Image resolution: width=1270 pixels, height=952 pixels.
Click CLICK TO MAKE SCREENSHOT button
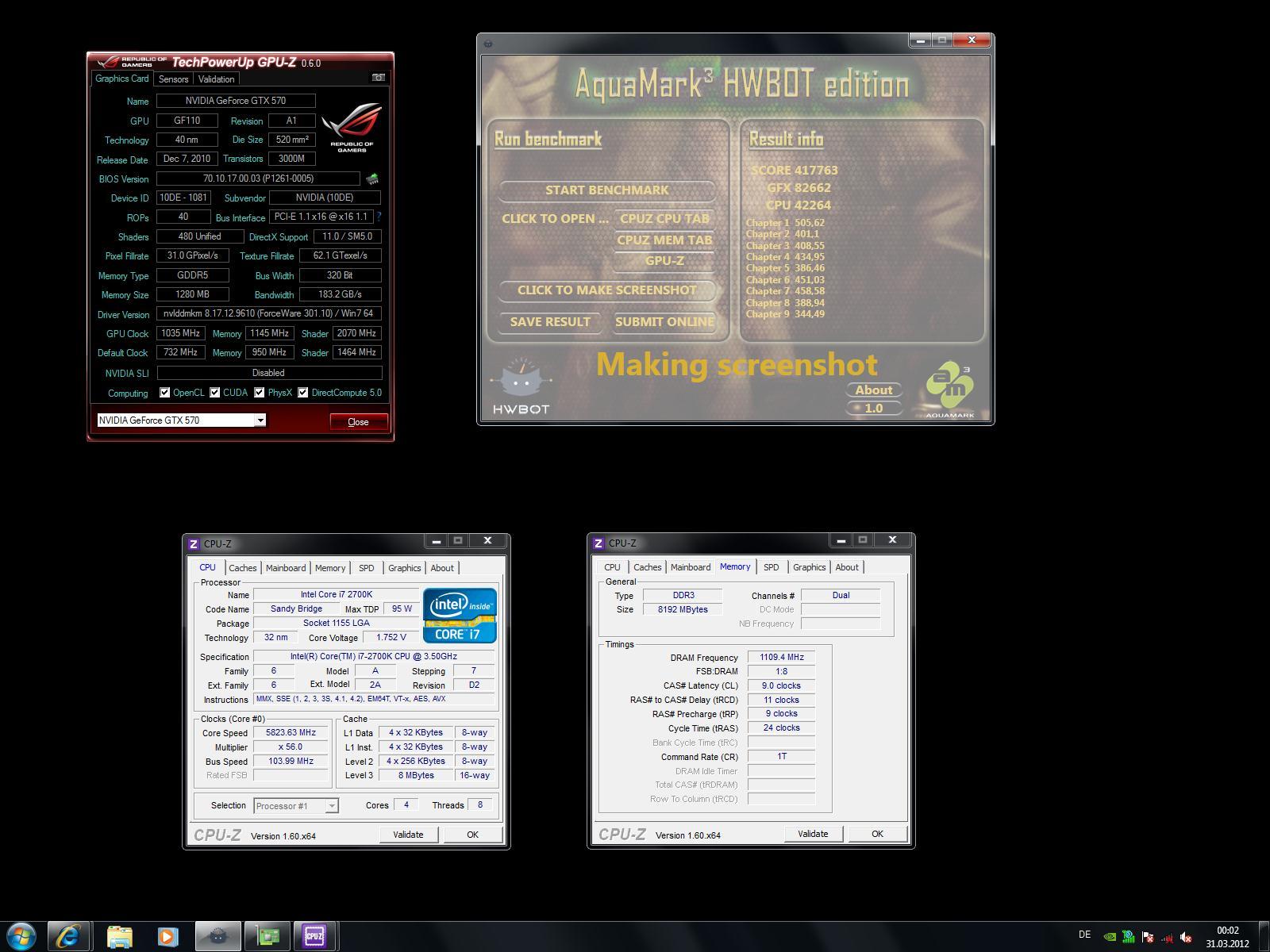tap(607, 290)
